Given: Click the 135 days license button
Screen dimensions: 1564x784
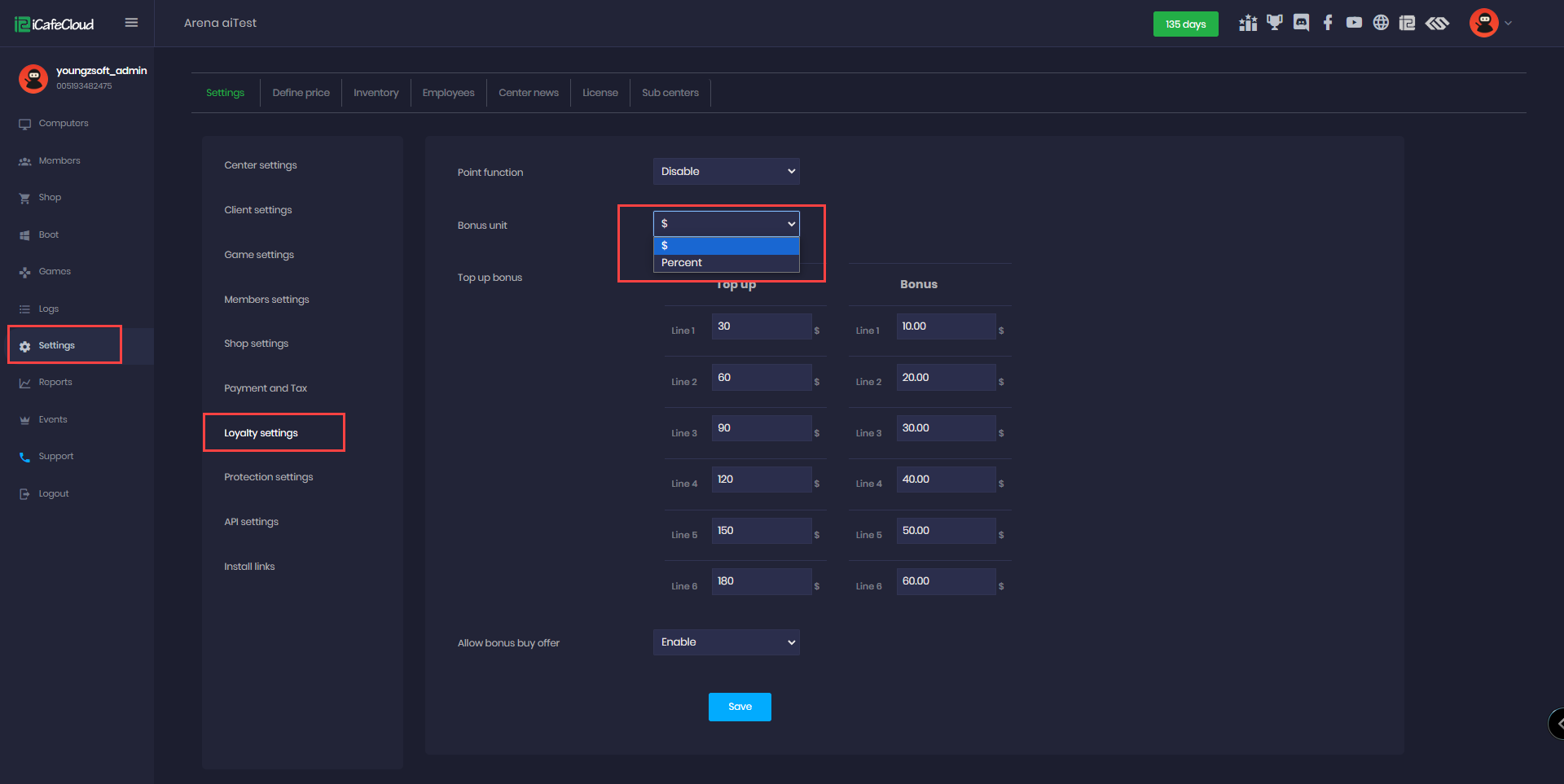Looking at the screenshot, I should tap(1185, 24).
